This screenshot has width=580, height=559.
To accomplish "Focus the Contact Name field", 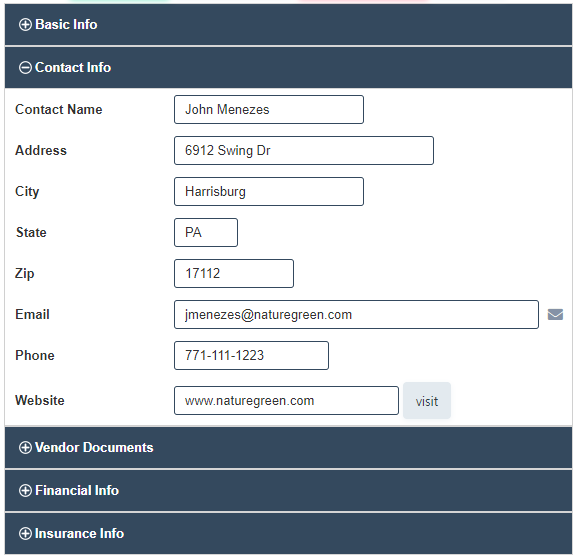I will click(269, 110).
